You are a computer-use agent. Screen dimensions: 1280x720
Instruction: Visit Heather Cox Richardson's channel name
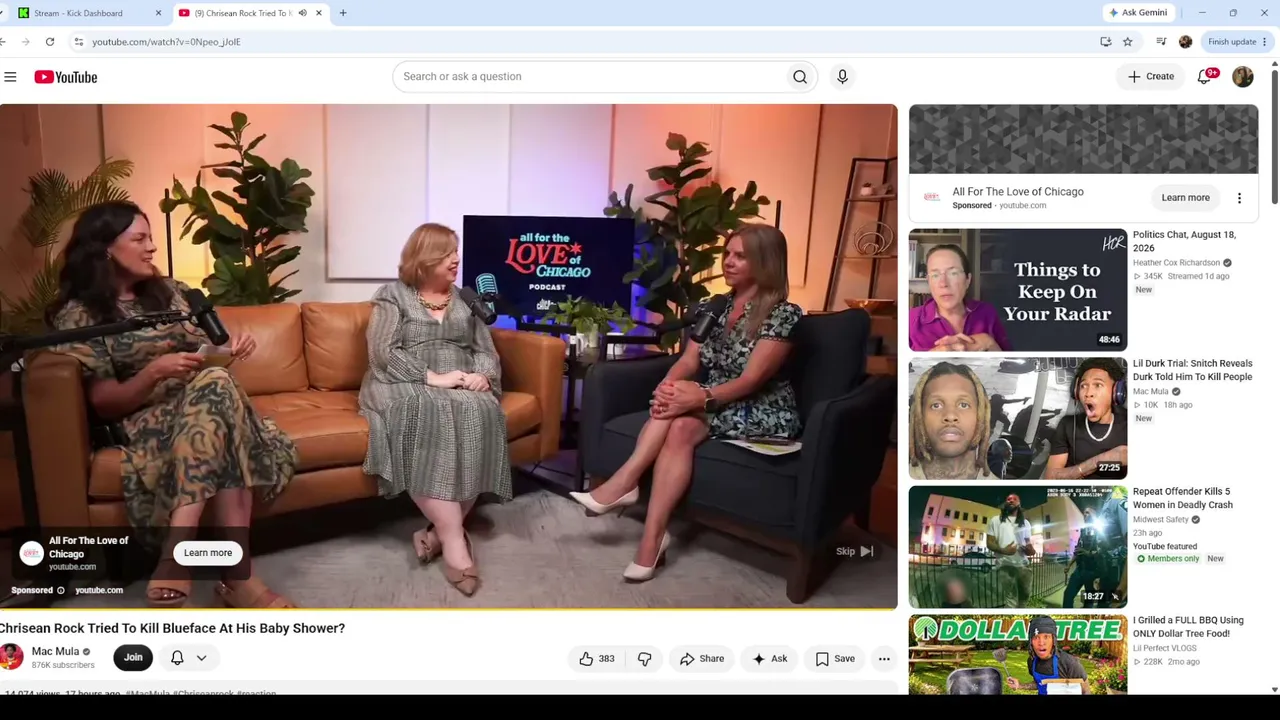click(x=1176, y=263)
